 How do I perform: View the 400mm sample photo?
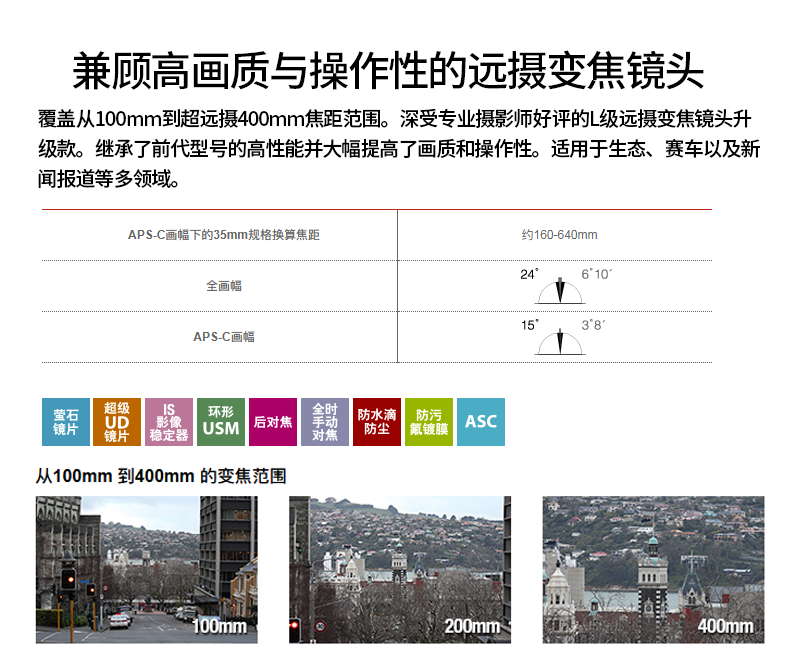pyautogui.click(x=653, y=569)
